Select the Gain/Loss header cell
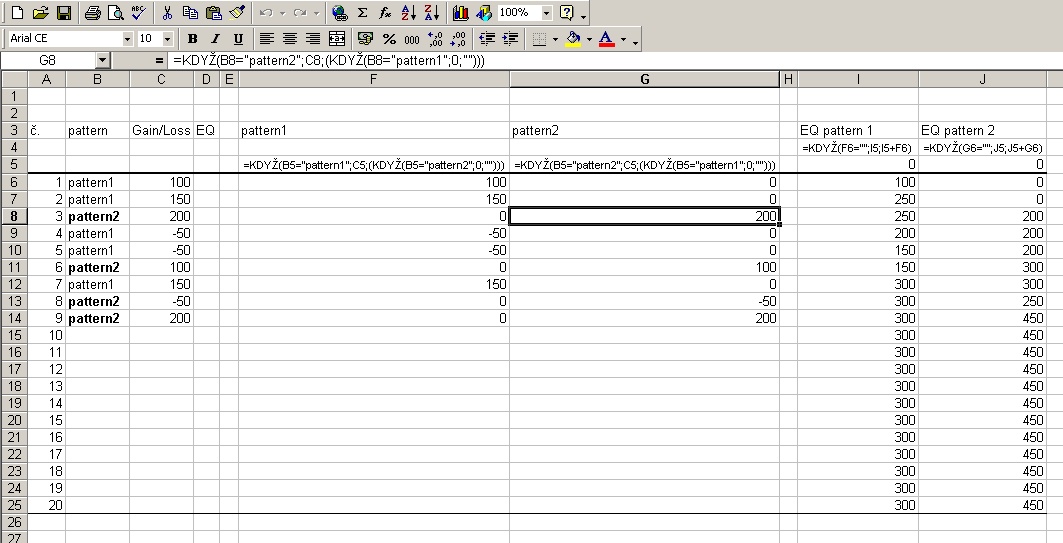The image size is (1063, 543). [x=161, y=131]
